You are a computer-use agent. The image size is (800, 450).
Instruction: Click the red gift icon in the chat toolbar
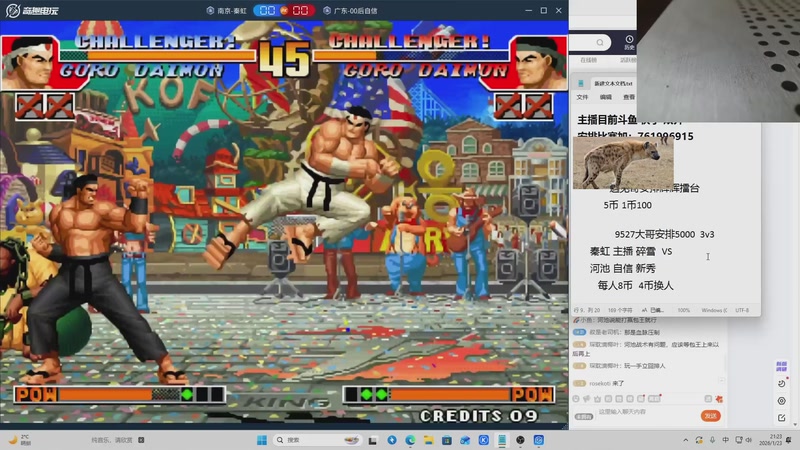click(719, 399)
